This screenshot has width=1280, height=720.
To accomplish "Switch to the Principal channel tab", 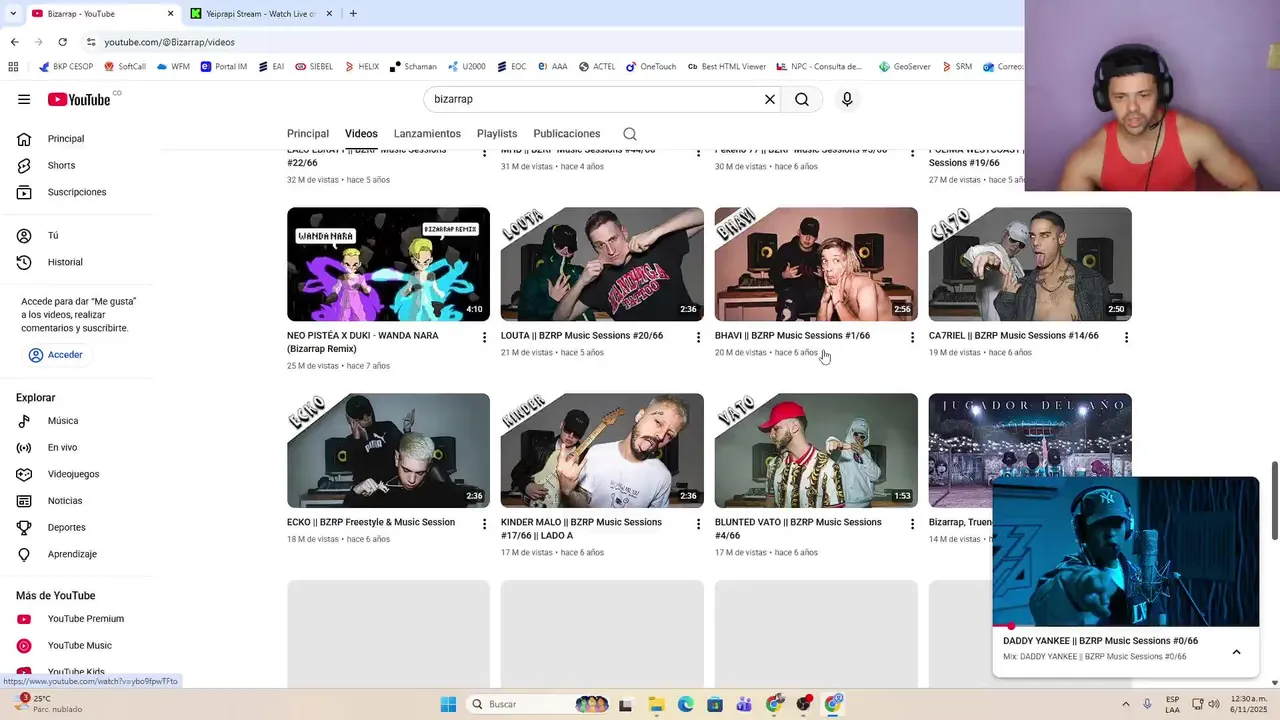I will pos(308,134).
